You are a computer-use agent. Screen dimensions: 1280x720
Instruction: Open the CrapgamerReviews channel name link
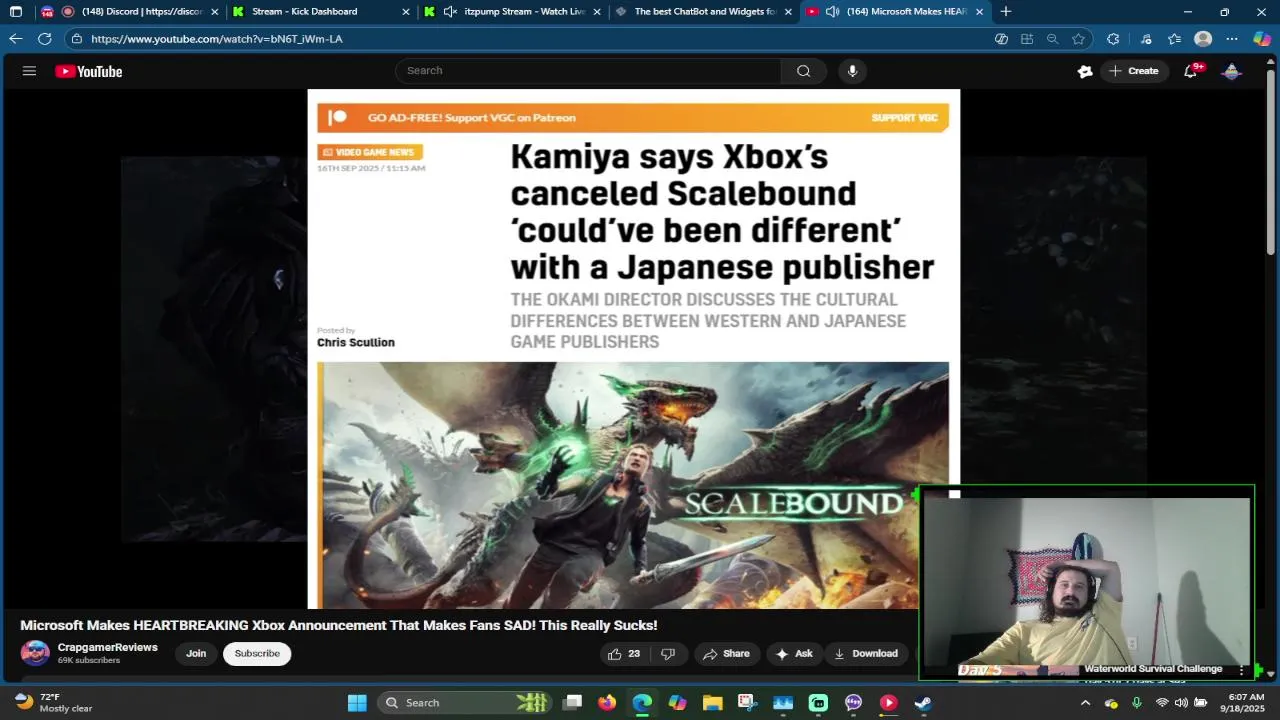point(108,647)
